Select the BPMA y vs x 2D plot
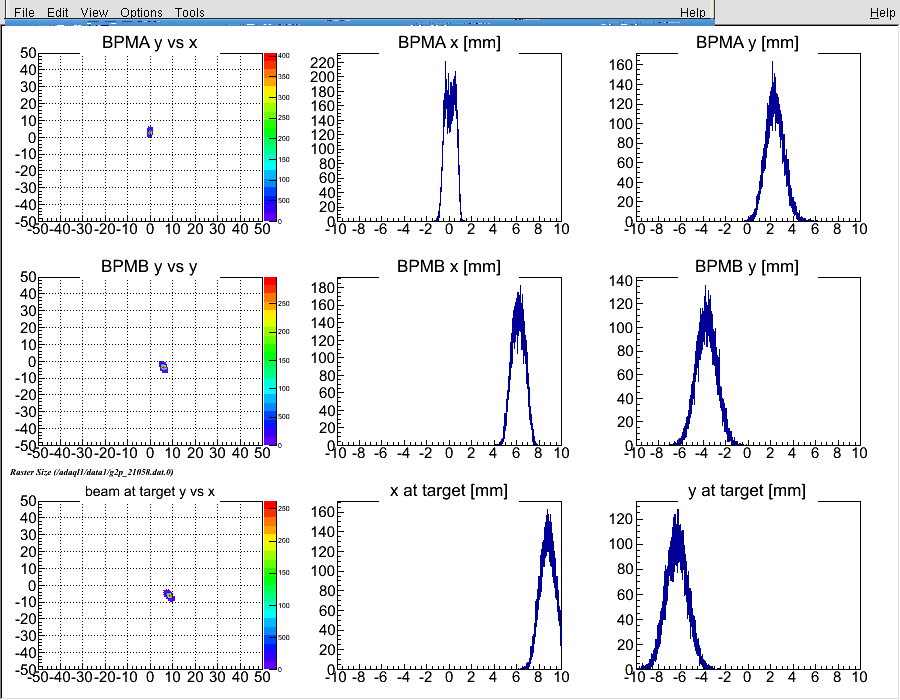The width and height of the screenshot is (900, 700). (x=150, y=138)
